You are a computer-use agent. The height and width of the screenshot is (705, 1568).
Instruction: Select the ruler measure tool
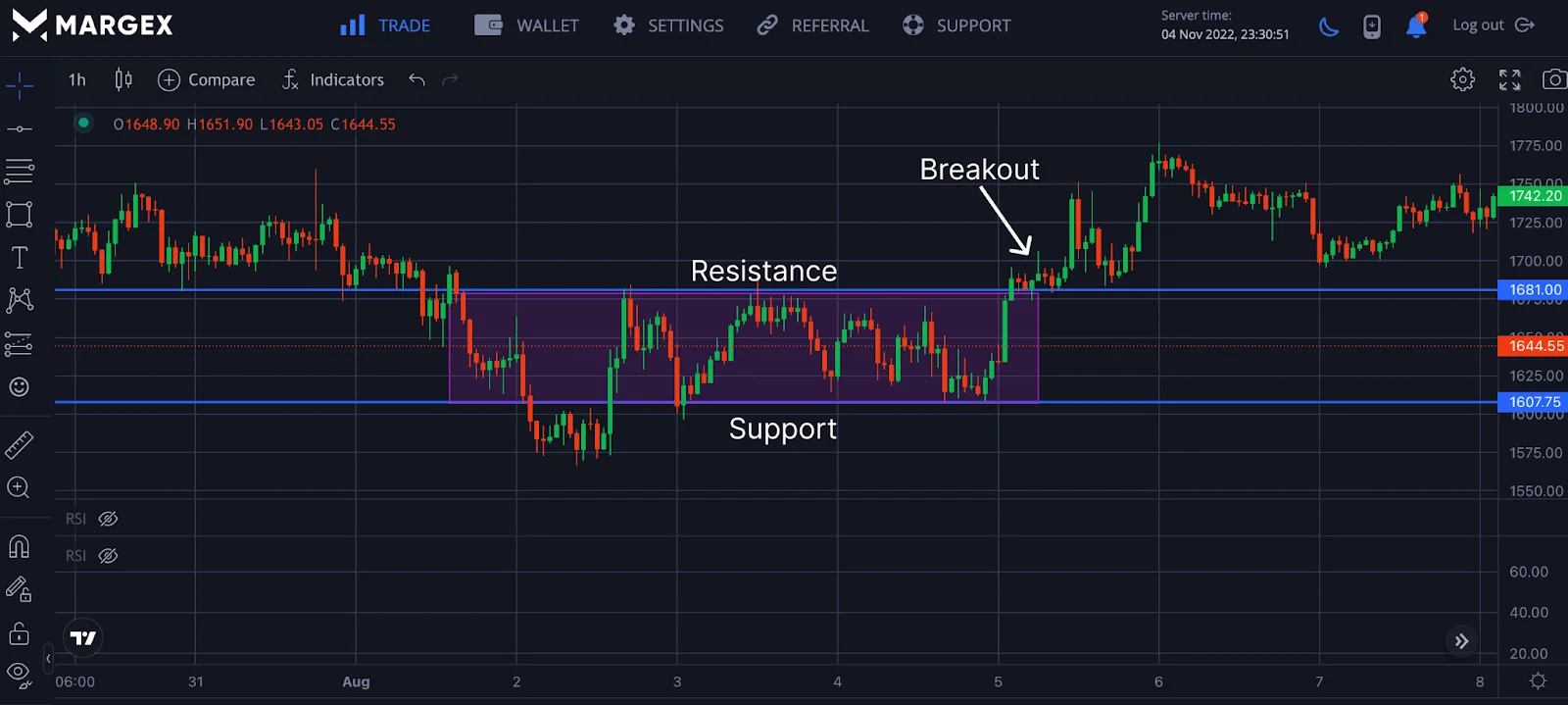[x=20, y=445]
